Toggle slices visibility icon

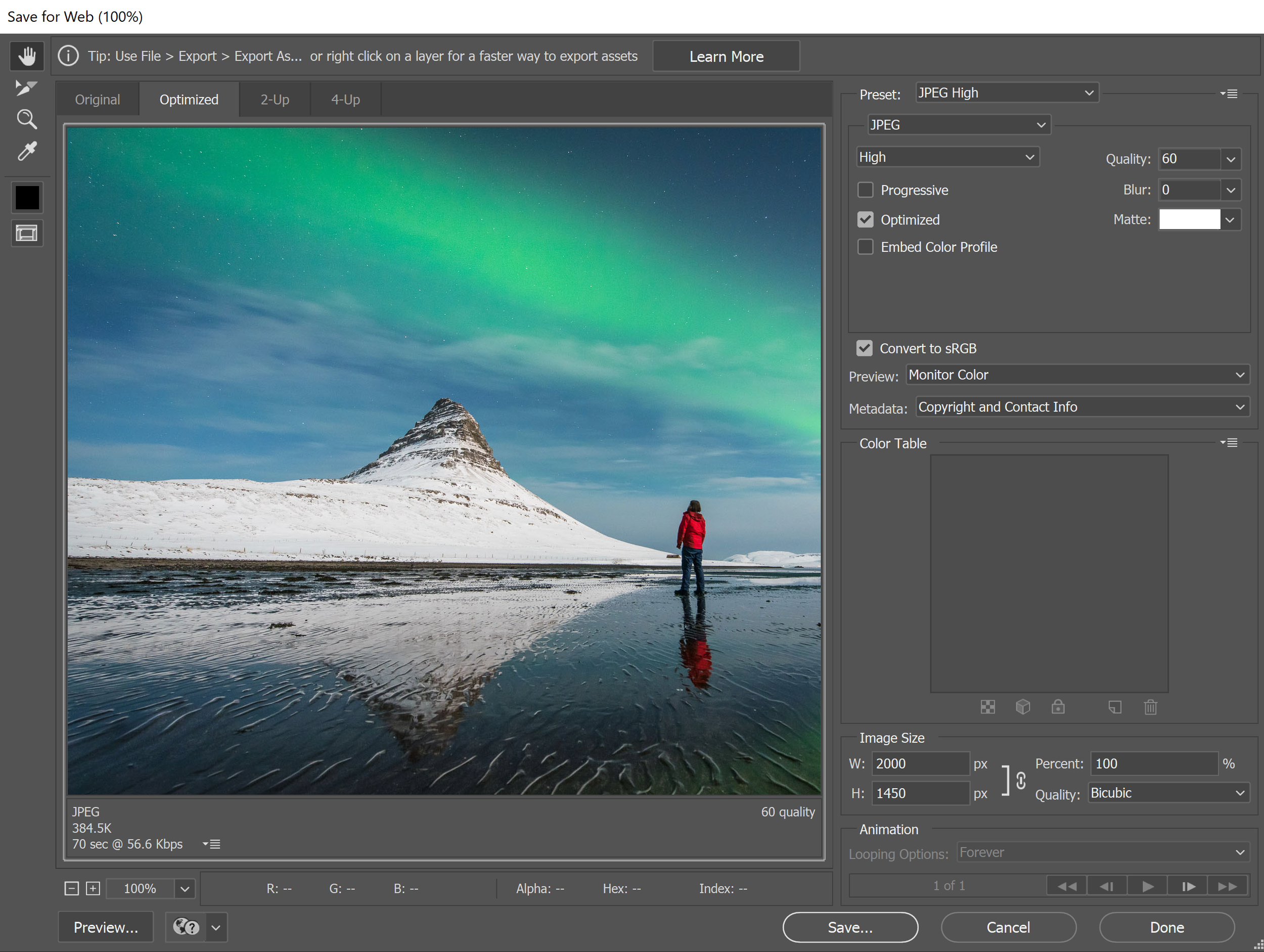[26, 233]
